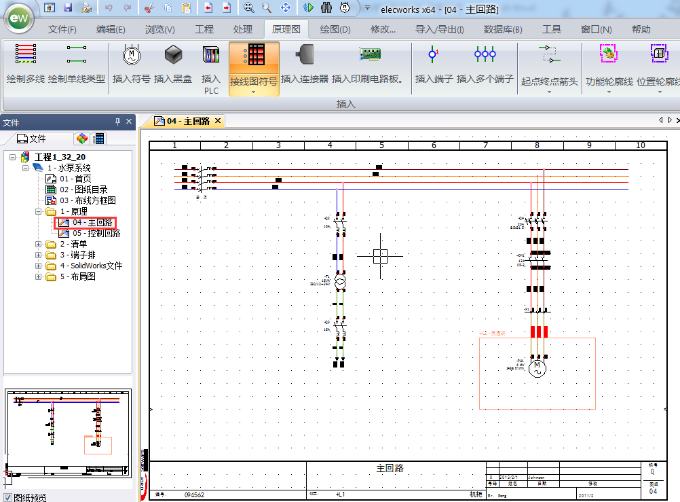The height and width of the screenshot is (502, 680).
Task: Click the 插入连接器 (insert connector) icon
Action: click(x=304, y=62)
